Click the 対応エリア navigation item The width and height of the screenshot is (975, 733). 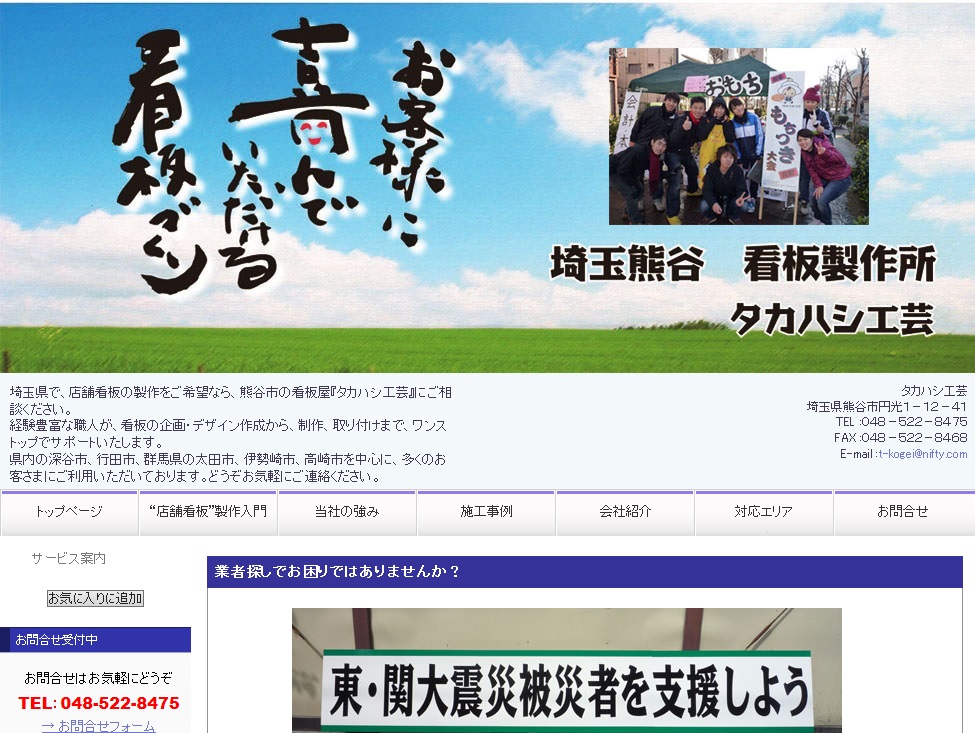click(764, 511)
